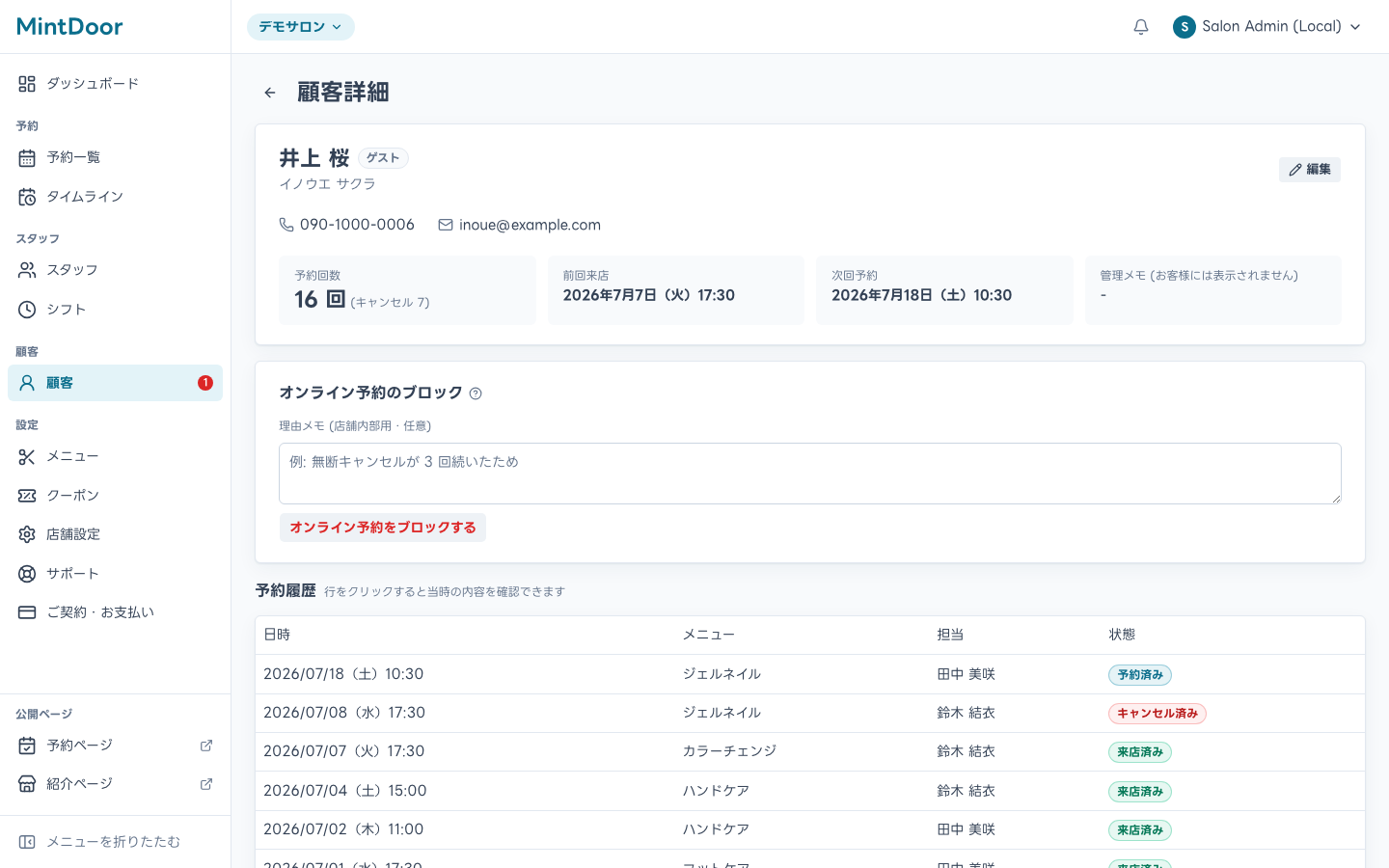Image resolution: width=1389 pixels, height=868 pixels.
Task: Go to 予約一覧 menu item
Action: [116, 157]
